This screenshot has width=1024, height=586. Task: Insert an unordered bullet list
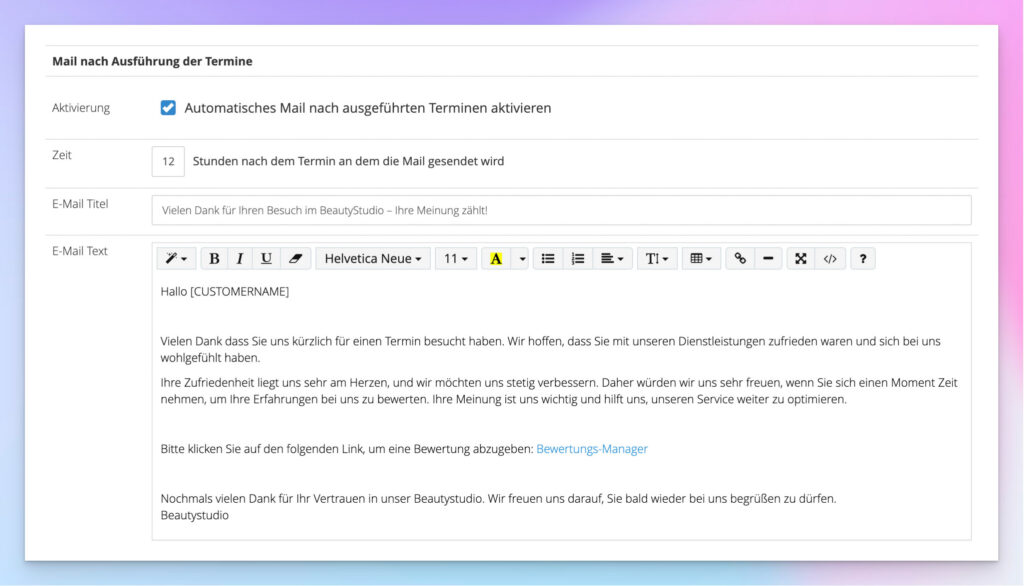pyautogui.click(x=548, y=258)
